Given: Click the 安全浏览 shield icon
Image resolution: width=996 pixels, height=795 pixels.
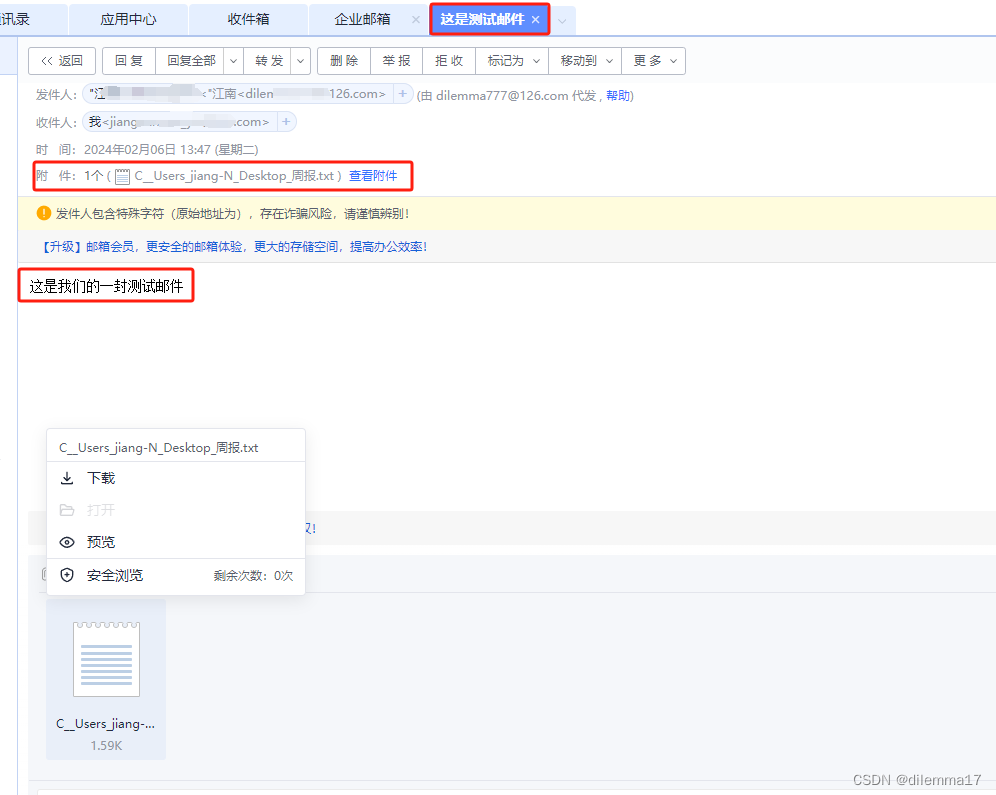Looking at the screenshot, I should point(68,575).
